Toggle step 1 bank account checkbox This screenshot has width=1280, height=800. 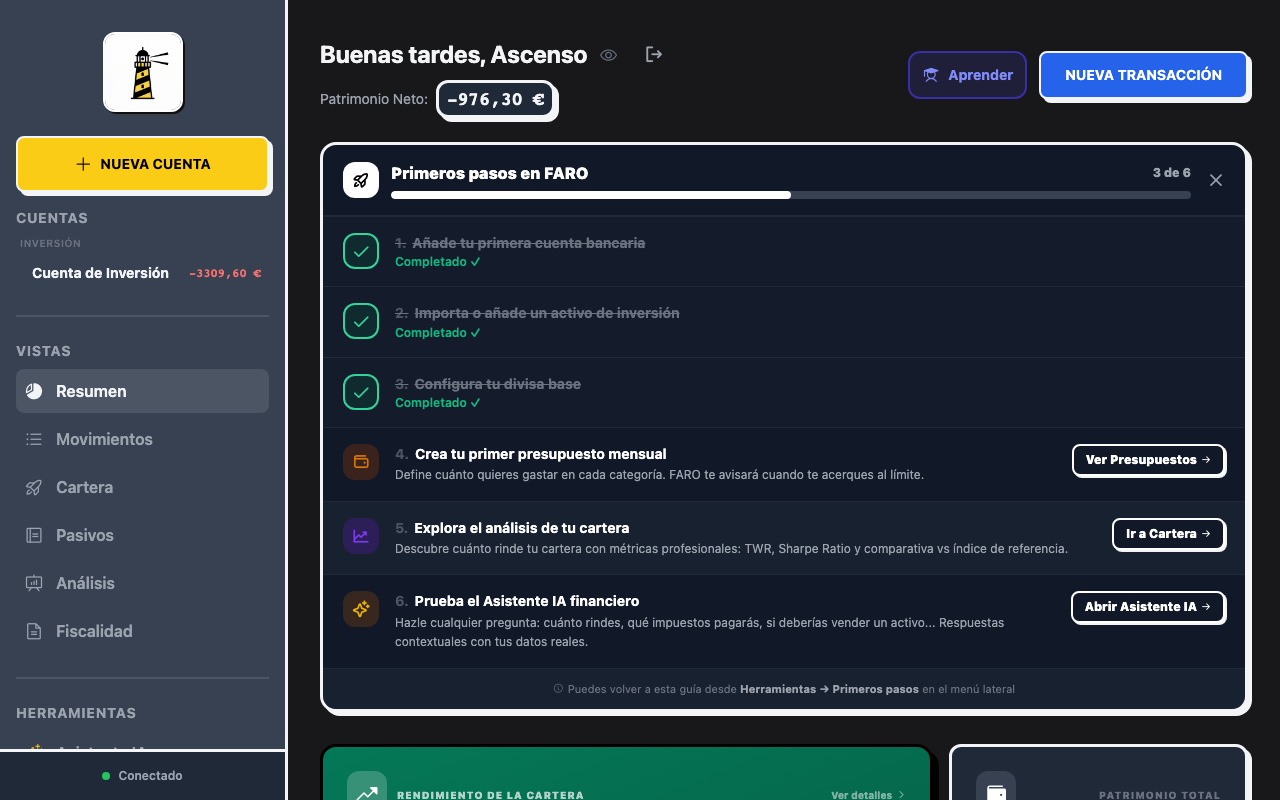[361, 251]
